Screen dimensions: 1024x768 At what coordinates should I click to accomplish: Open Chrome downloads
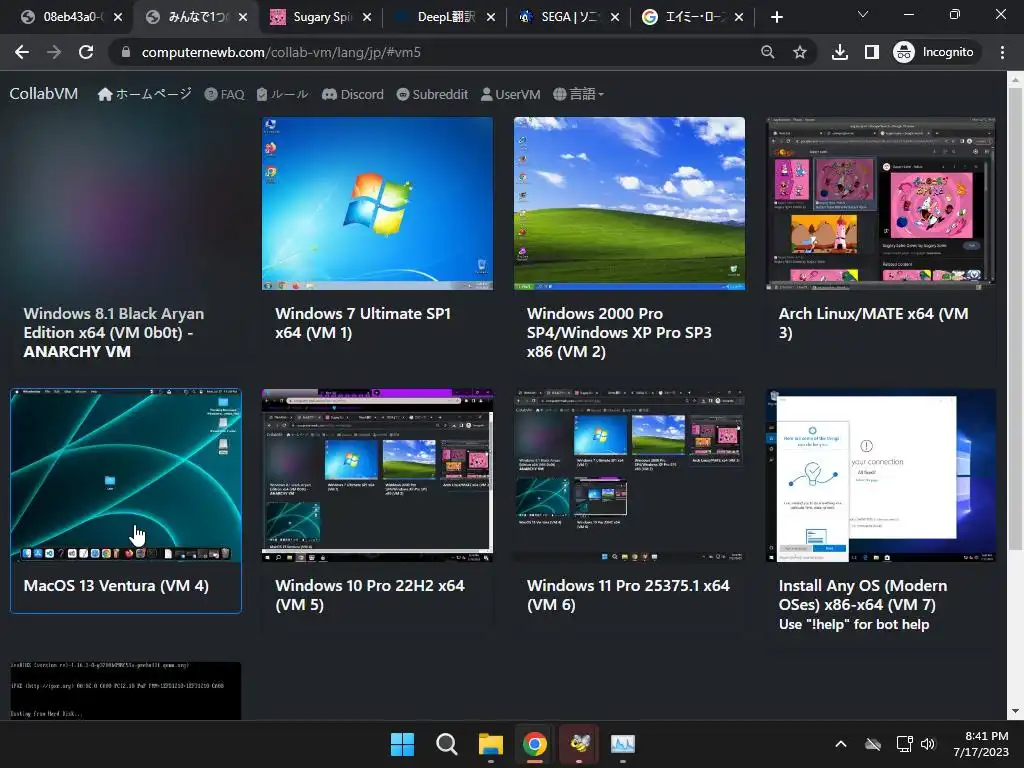(x=840, y=52)
